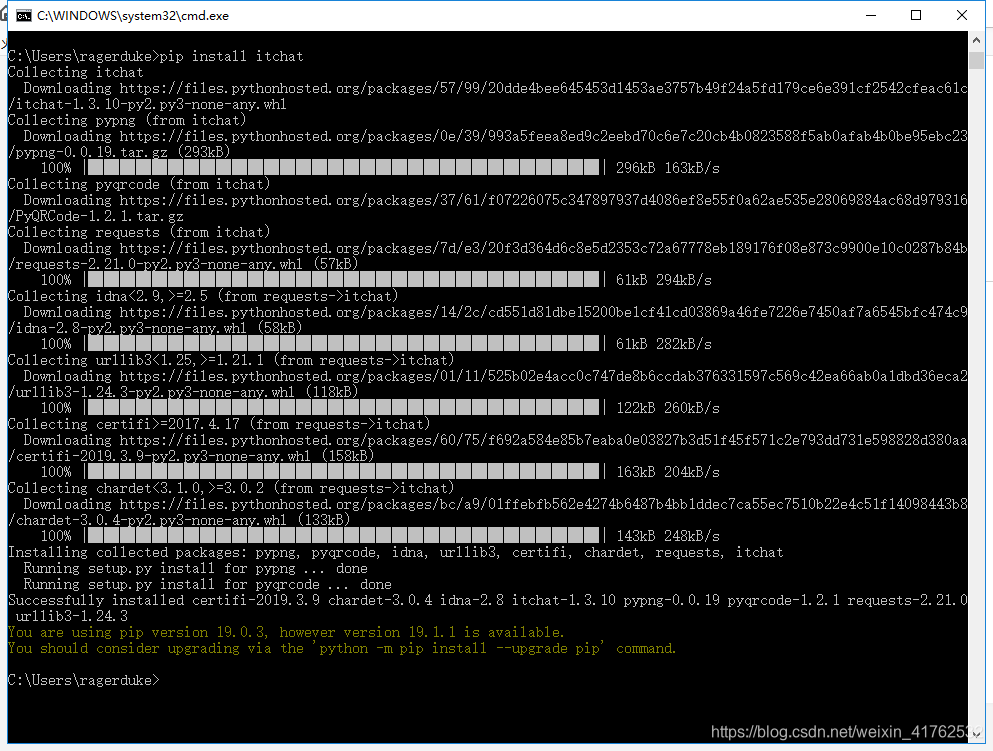The height and width of the screenshot is (751, 993).
Task: Click the yellow 'pip version 19.0.3' warning line
Action: (x=286, y=632)
